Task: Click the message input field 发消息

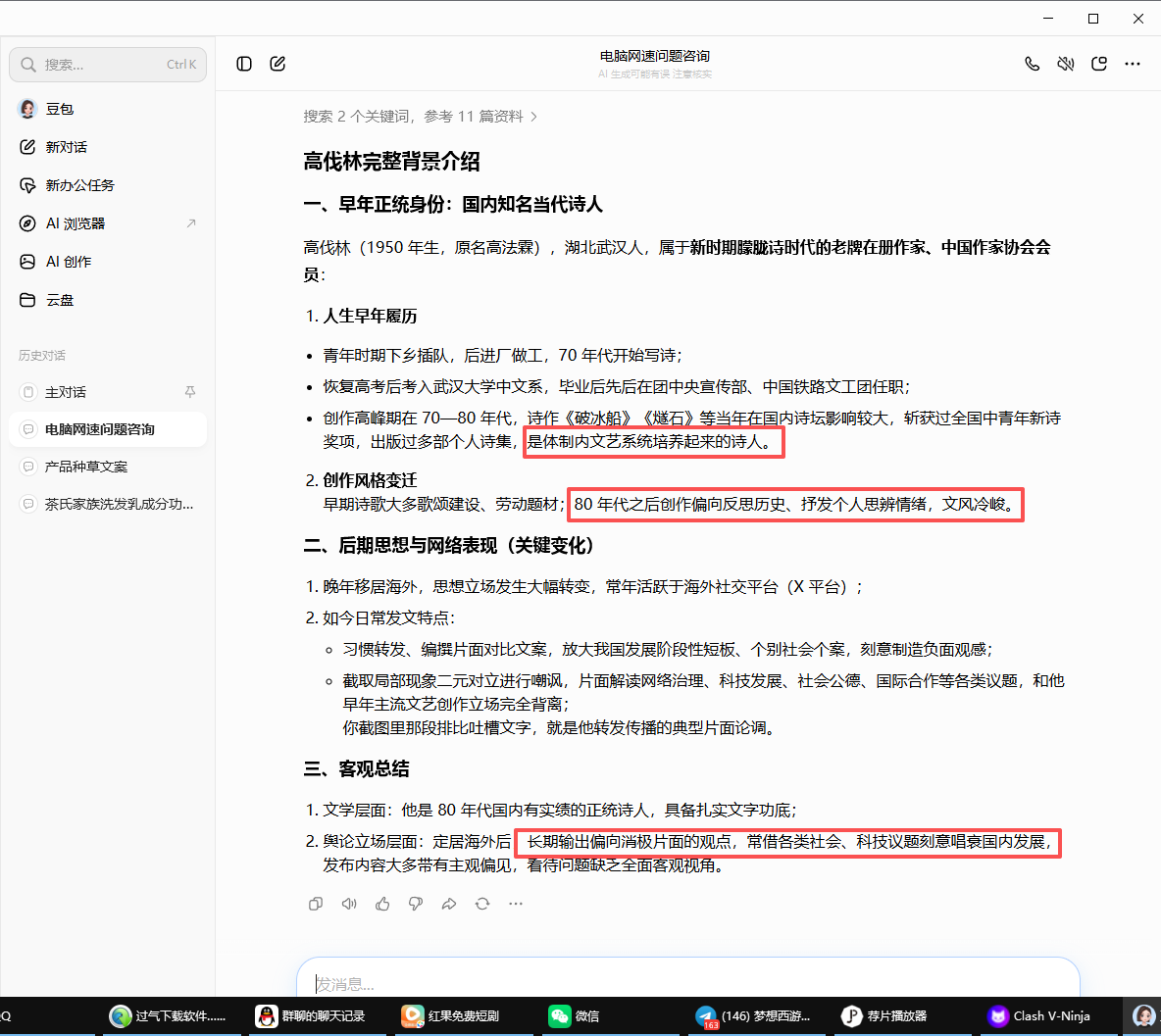Action: click(x=687, y=983)
